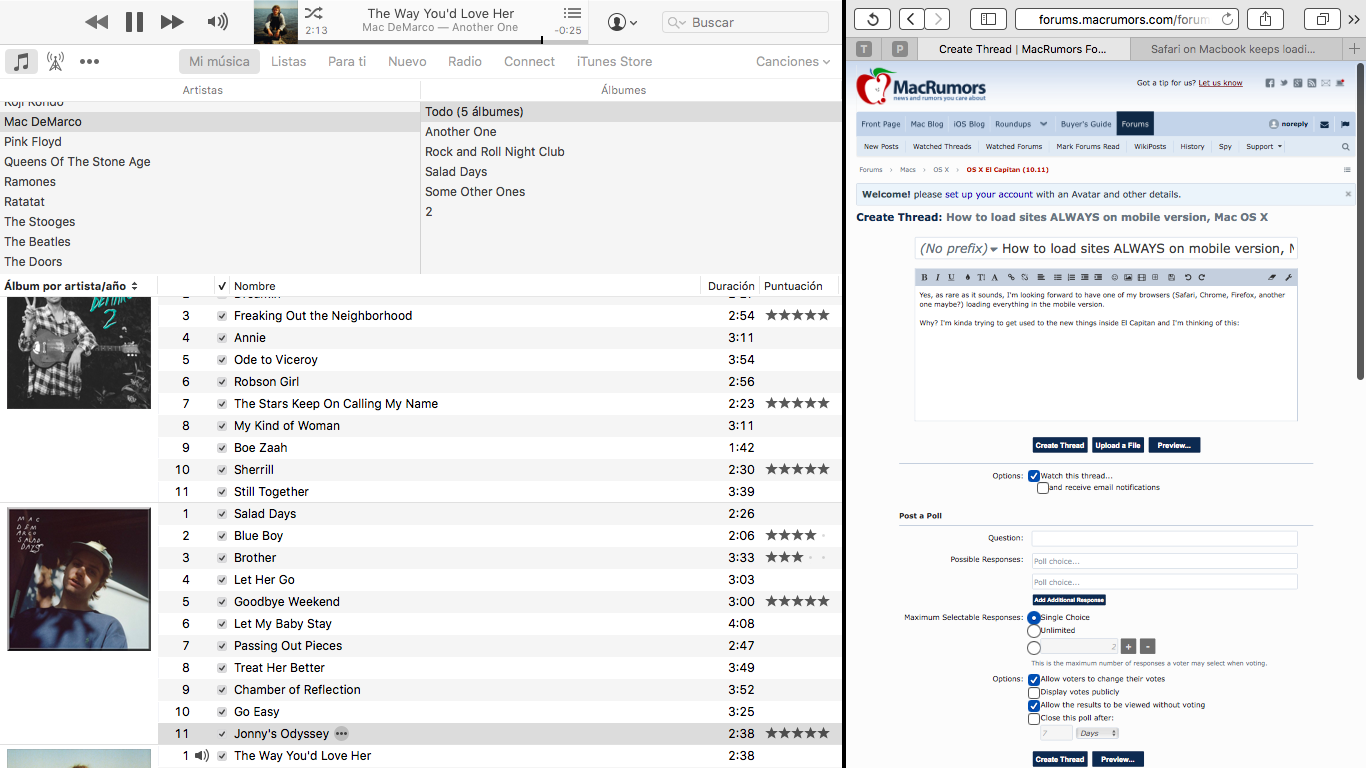Toggle the Chamber of Reflection checkbox
Viewport: 1366px width, 768px height.
pyautogui.click(x=222, y=690)
